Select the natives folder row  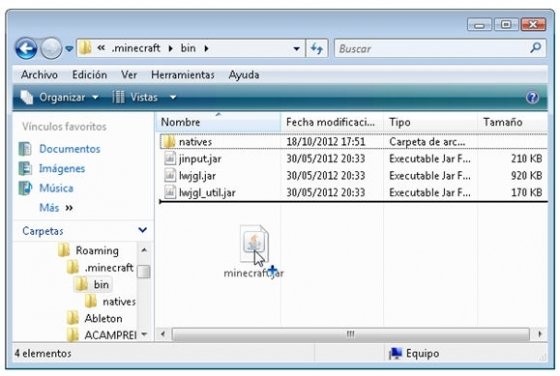pos(354,141)
